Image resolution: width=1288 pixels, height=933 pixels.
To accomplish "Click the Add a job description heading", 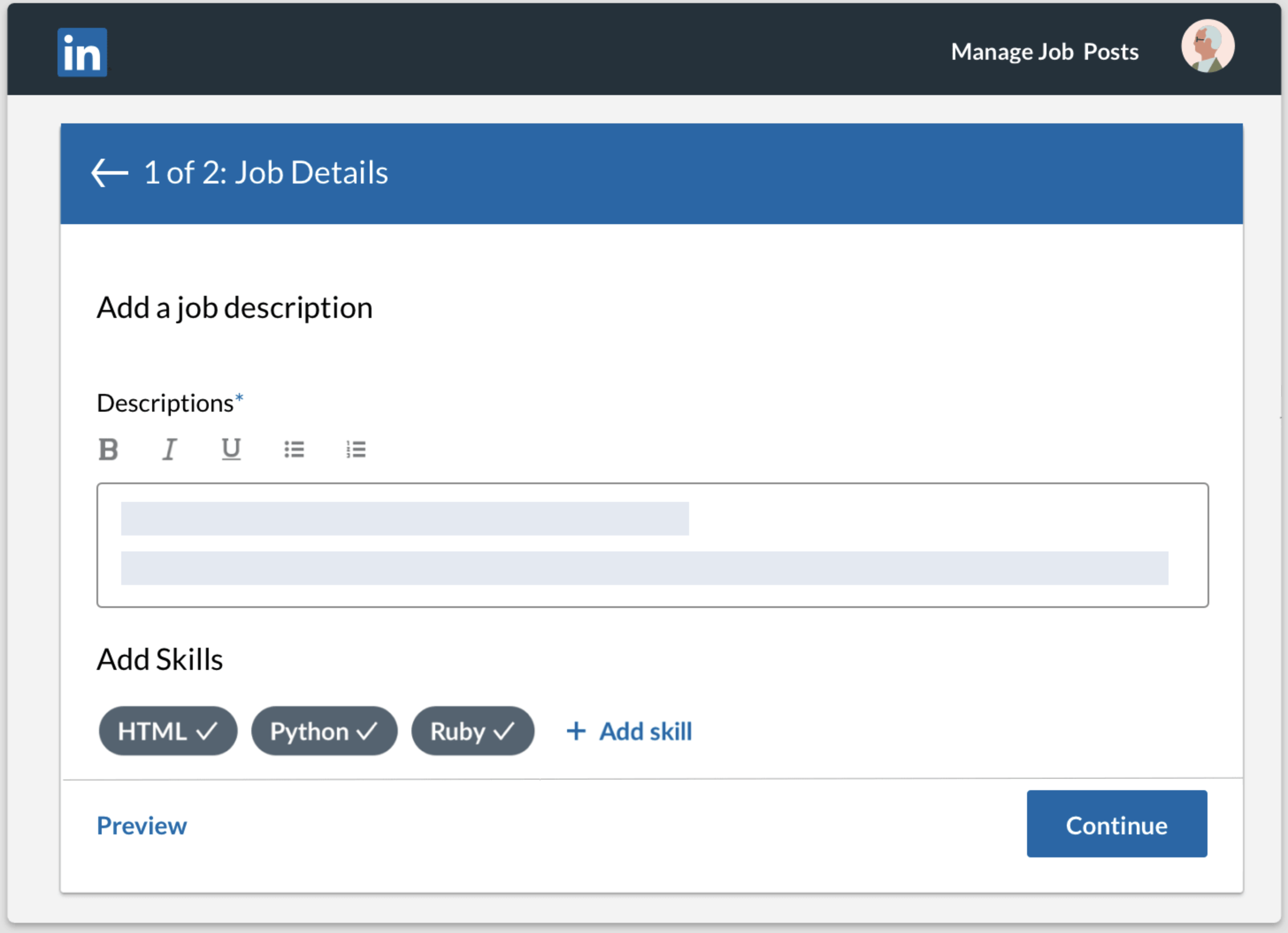I will tap(234, 307).
